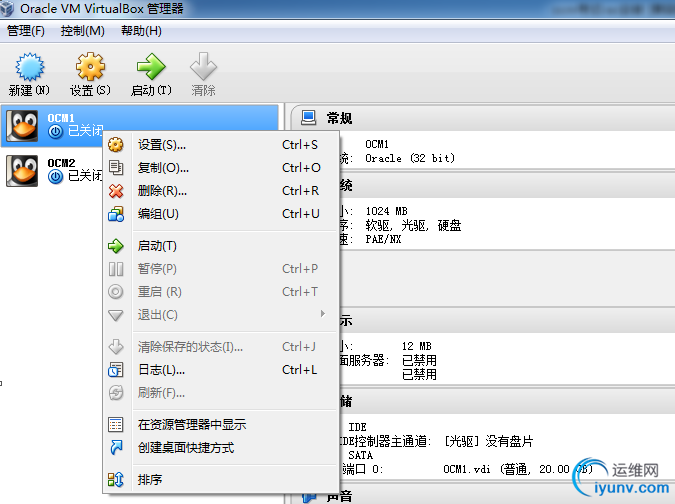
Task: Click the OCM1.vdi disk entry
Action: pos(518,469)
